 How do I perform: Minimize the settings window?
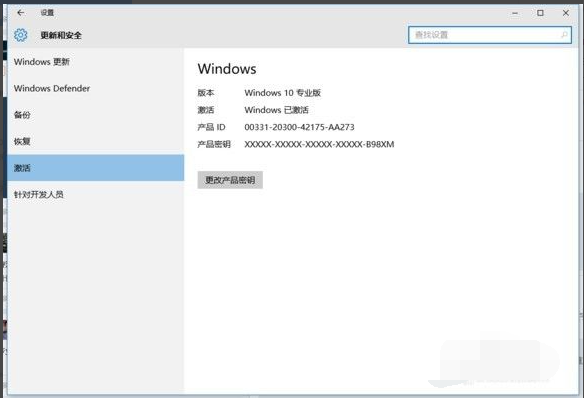pos(515,13)
